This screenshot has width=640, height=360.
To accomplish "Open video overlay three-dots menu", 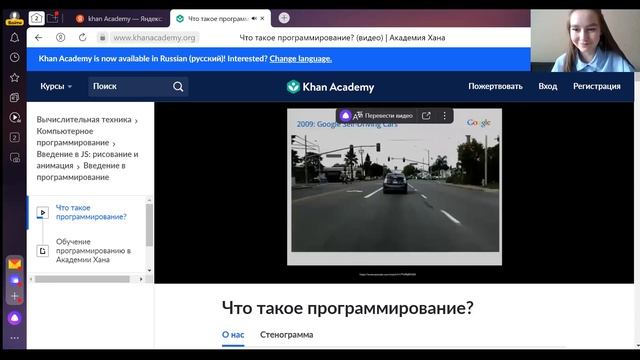I will [x=444, y=116].
